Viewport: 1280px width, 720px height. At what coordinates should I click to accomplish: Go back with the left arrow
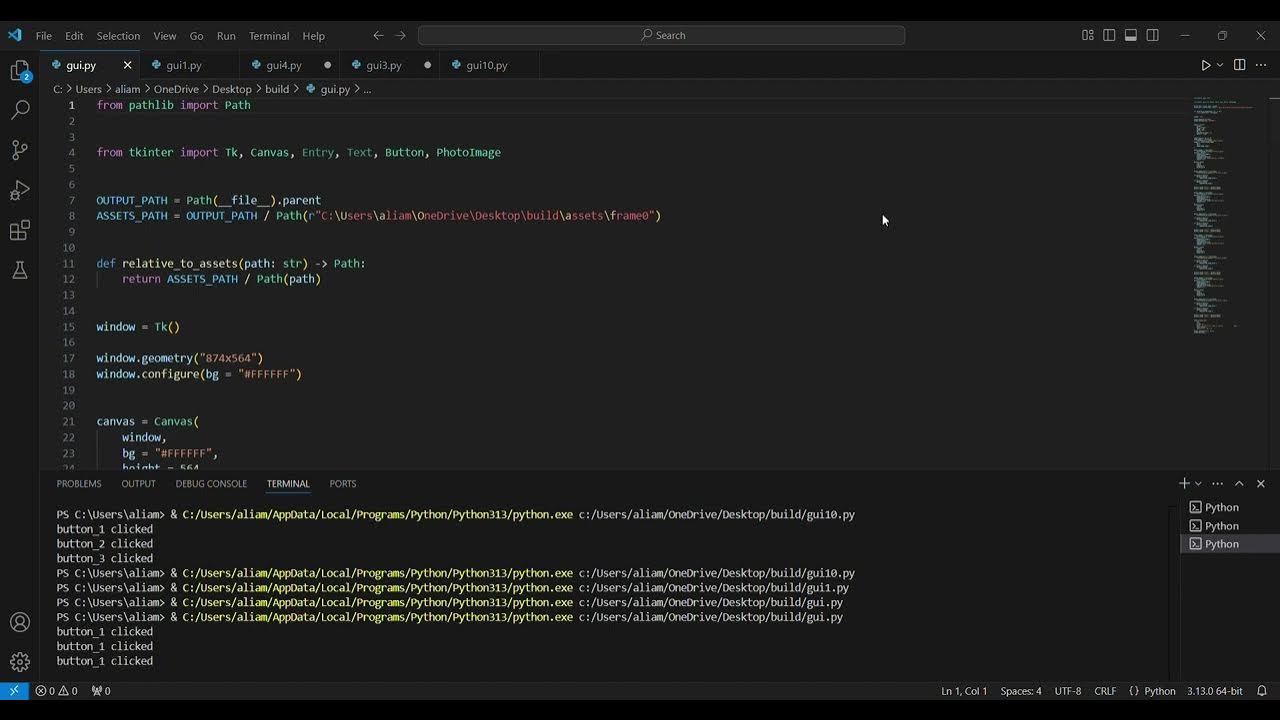pyautogui.click(x=378, y=35)
